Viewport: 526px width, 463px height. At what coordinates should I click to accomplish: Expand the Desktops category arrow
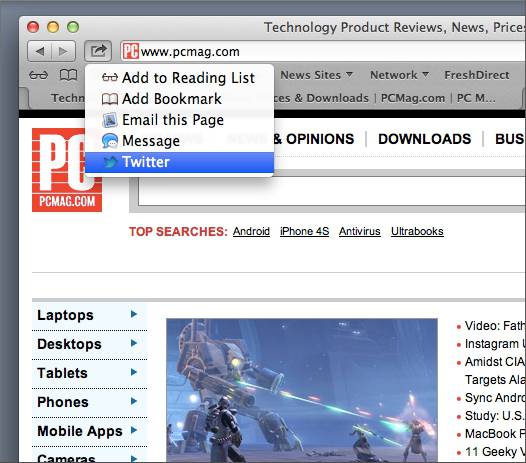(134, 343)
